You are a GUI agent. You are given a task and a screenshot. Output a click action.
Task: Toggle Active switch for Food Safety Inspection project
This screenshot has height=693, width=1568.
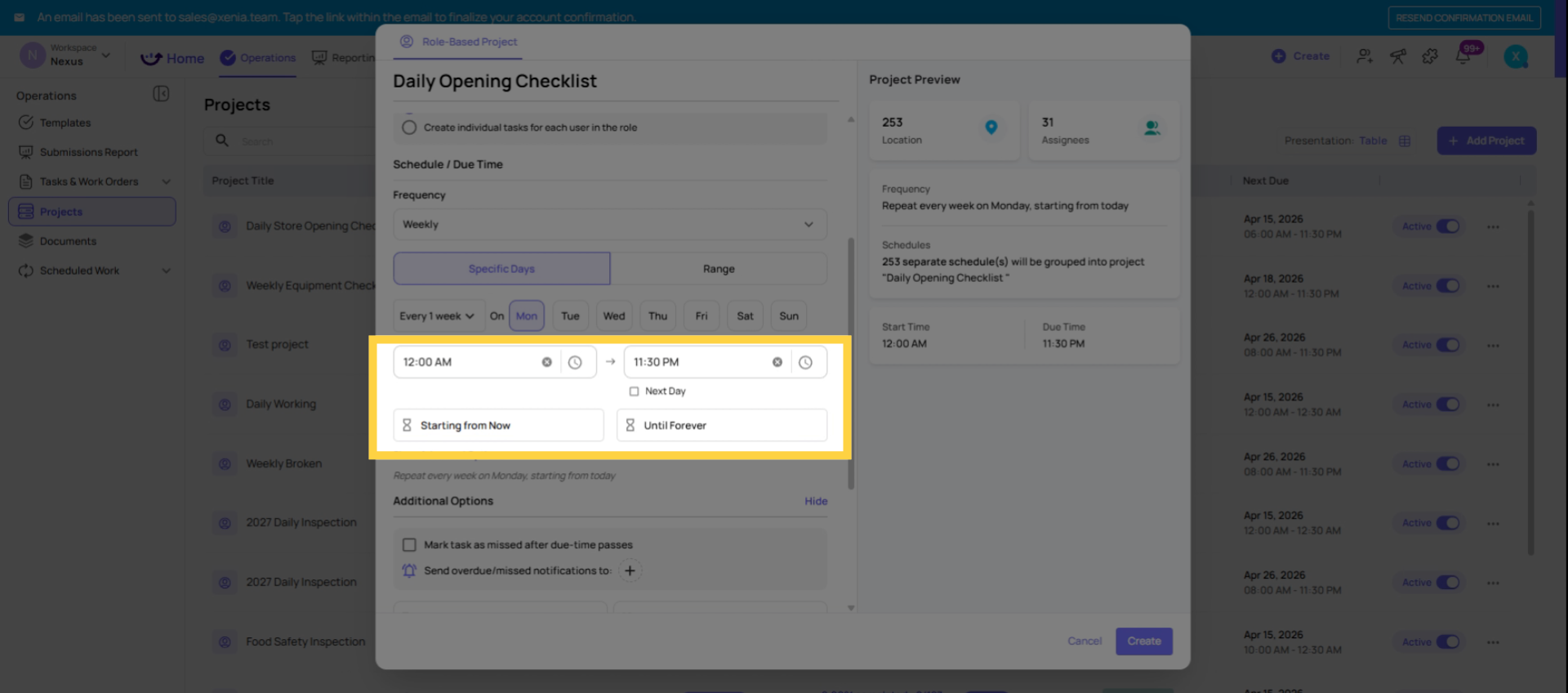point(1448,642)
